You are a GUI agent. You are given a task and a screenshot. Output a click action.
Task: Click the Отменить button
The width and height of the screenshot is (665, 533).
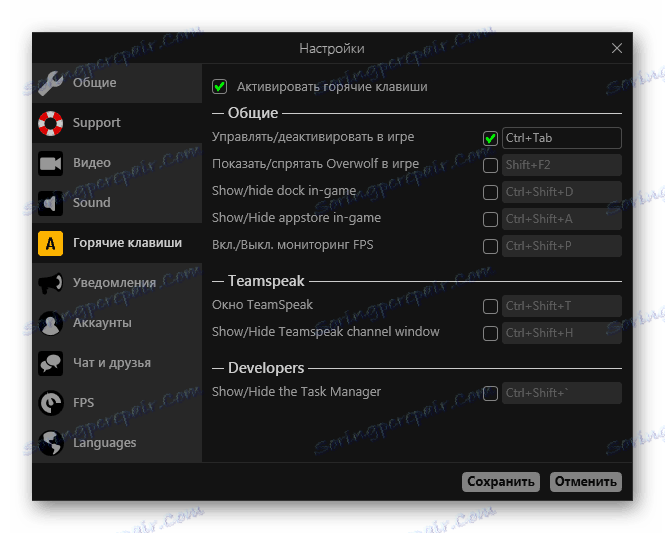tap(586, 482)
